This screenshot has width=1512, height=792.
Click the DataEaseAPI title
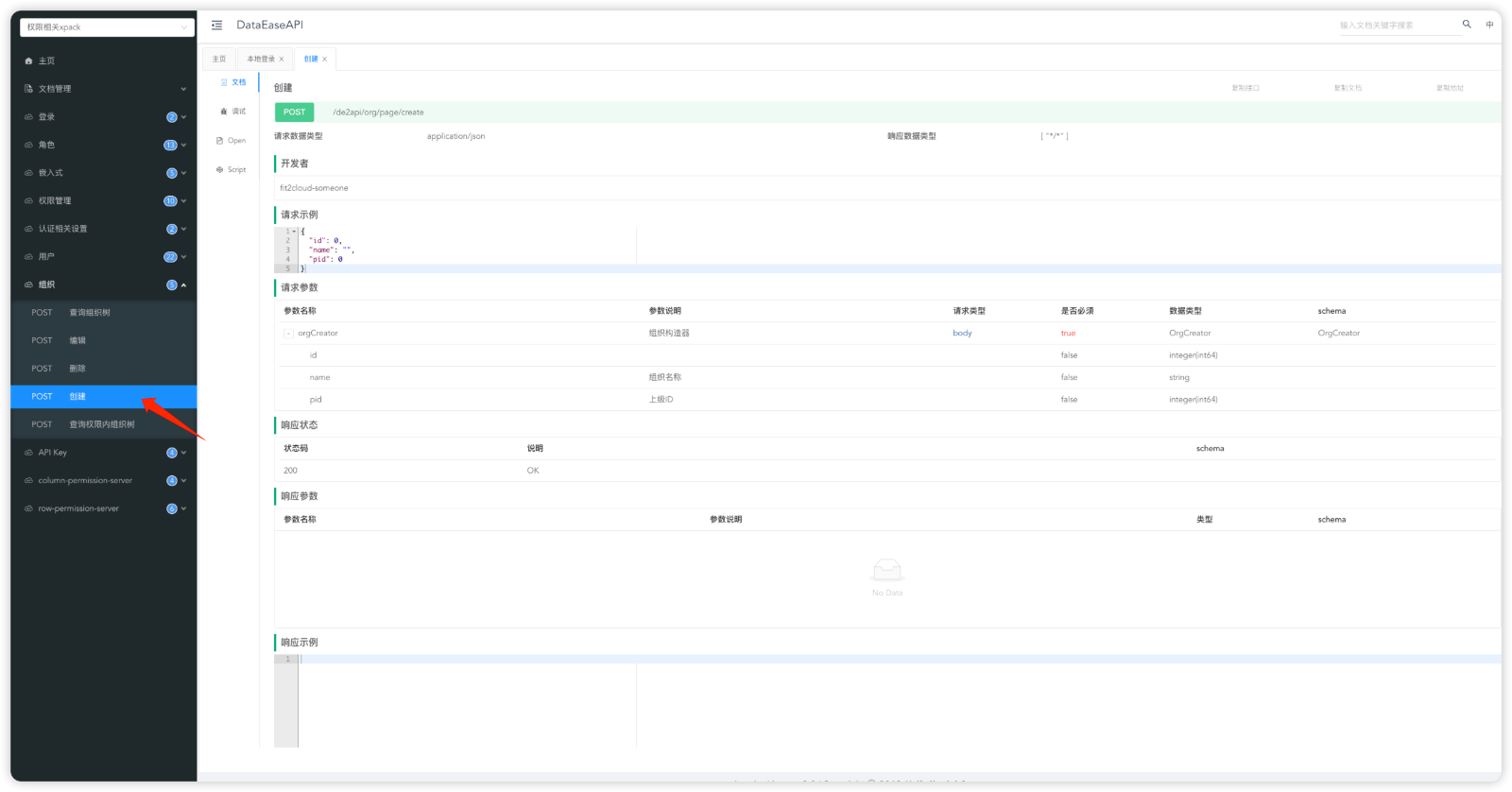[x=269, y=25]
